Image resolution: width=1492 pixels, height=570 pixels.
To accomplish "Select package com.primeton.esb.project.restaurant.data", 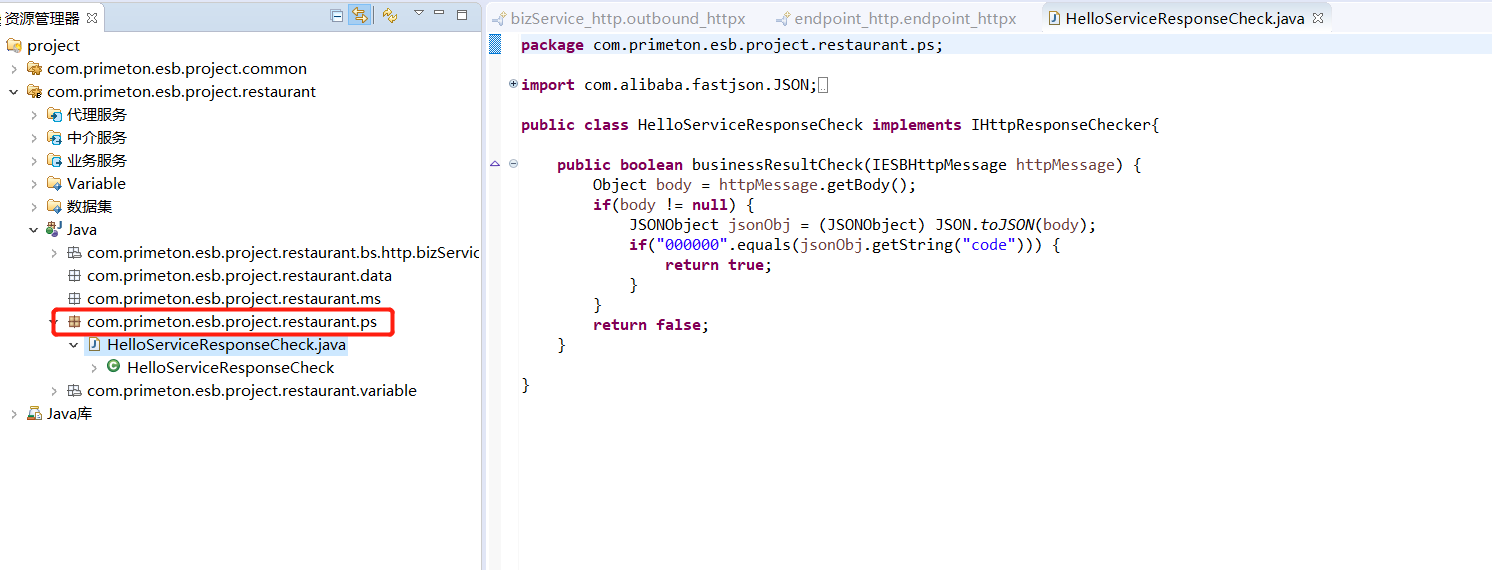I will [x=239, y=276].
